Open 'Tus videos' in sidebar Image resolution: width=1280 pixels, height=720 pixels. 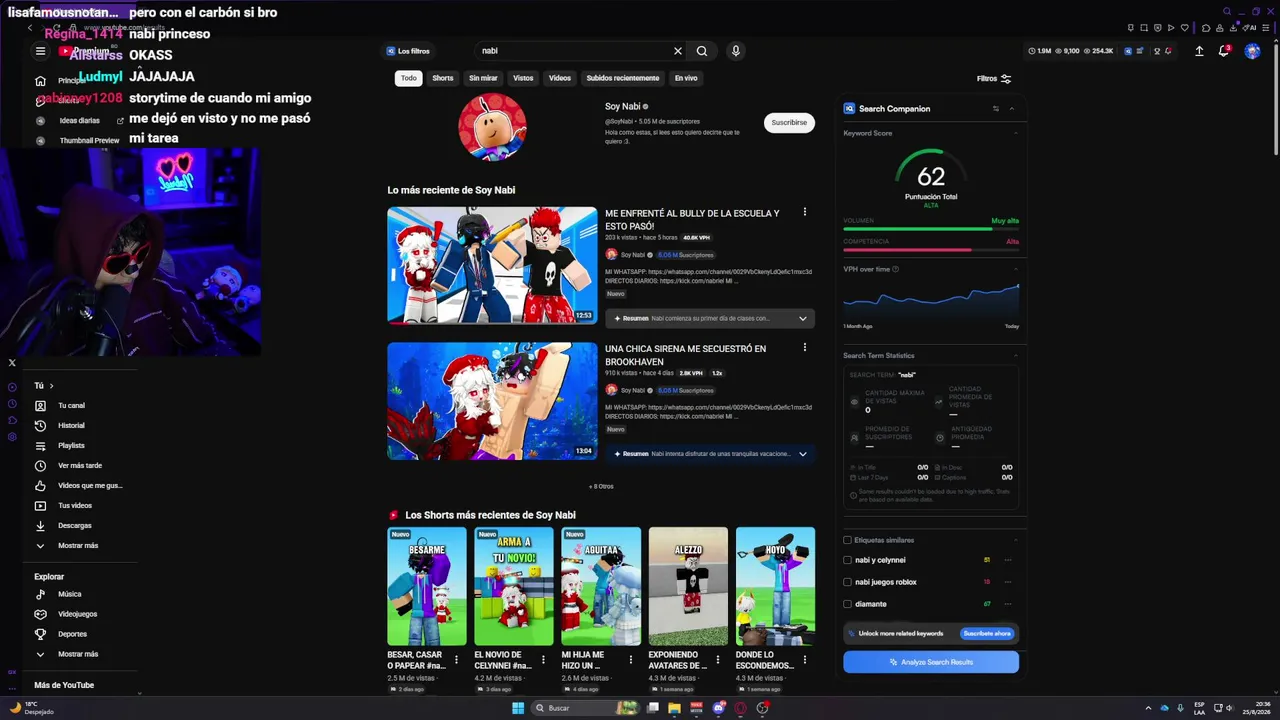76,506
